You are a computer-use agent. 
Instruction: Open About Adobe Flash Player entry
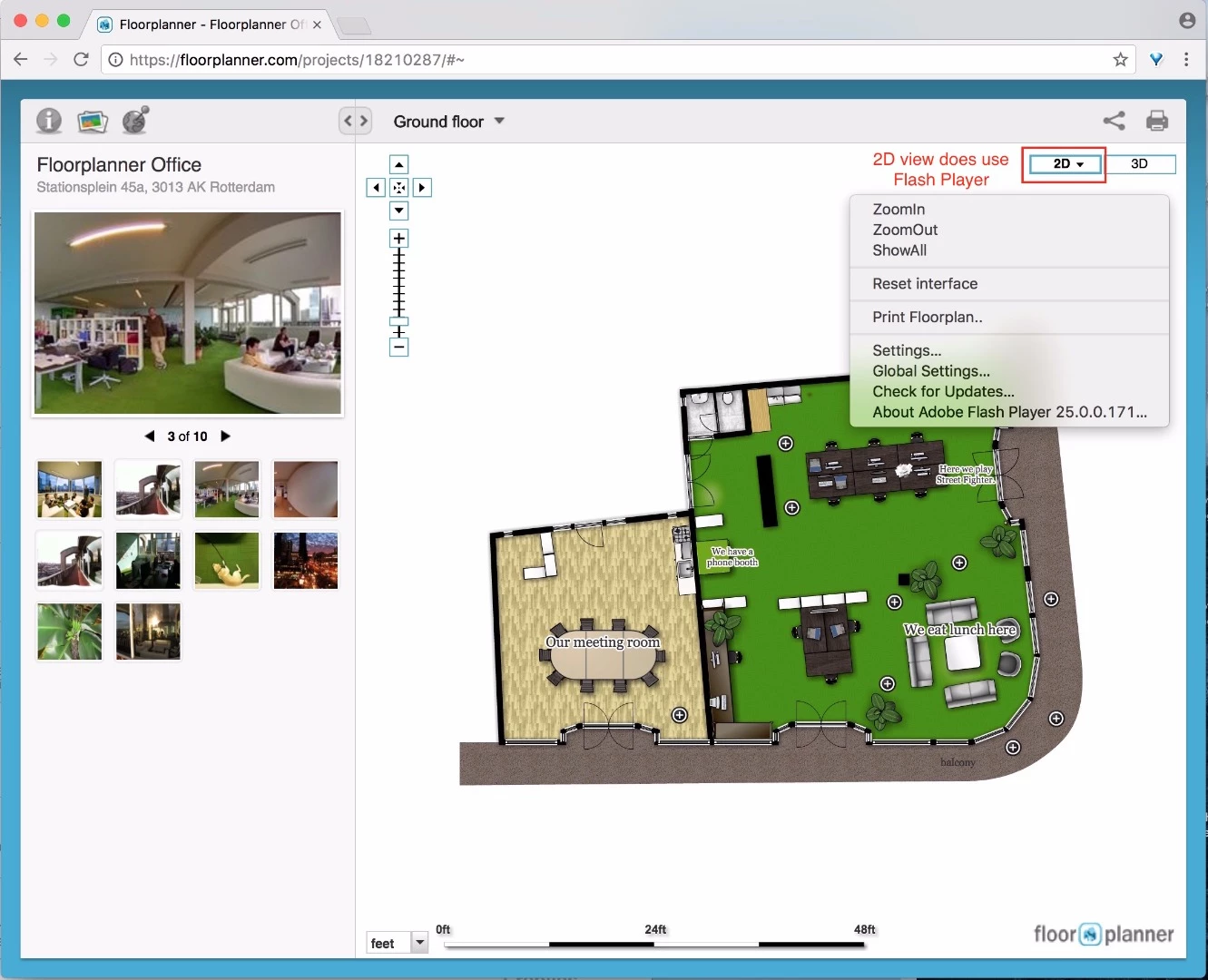pyautogui.click(x=1009, y=412)
